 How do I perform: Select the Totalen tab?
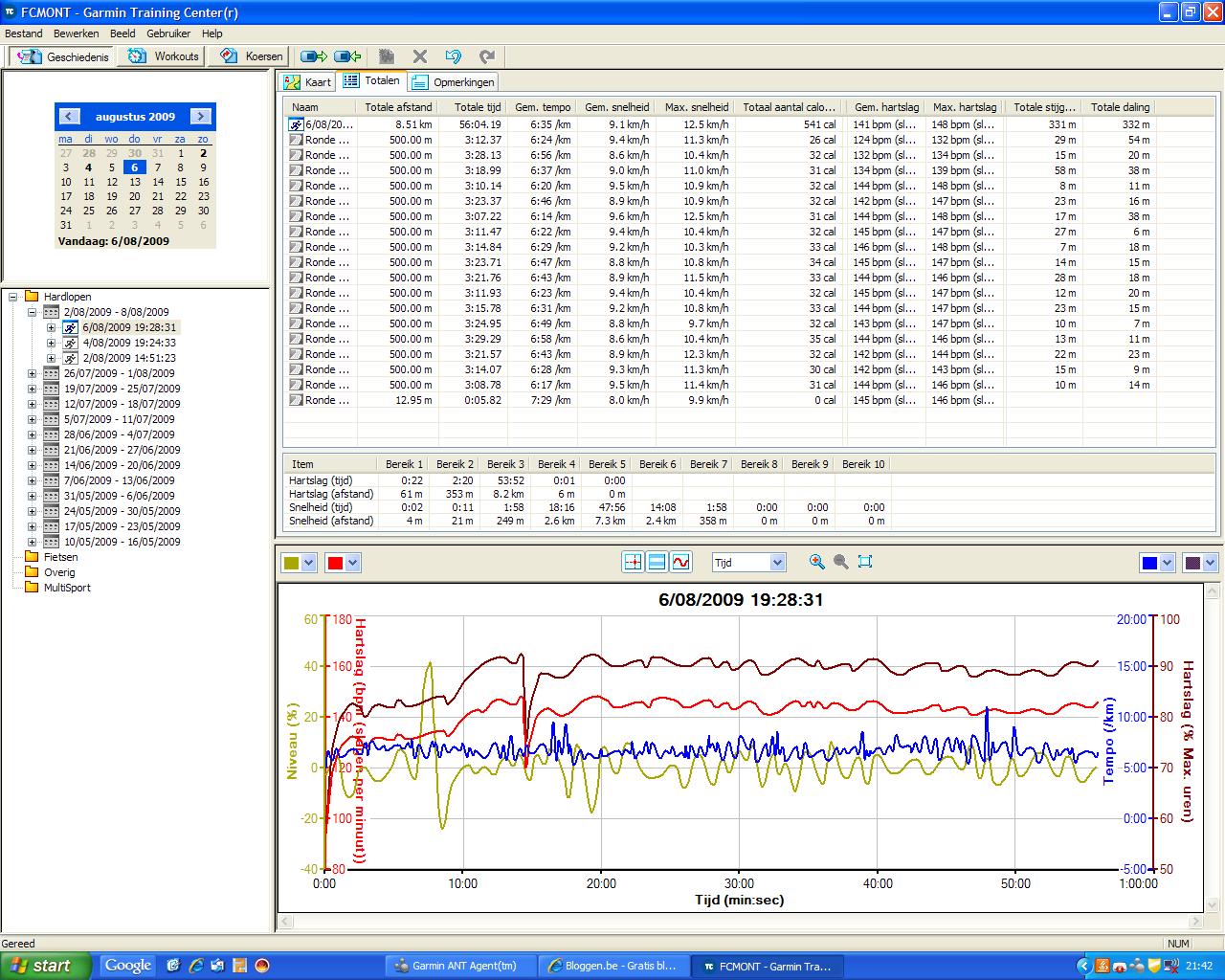[372, 81]
